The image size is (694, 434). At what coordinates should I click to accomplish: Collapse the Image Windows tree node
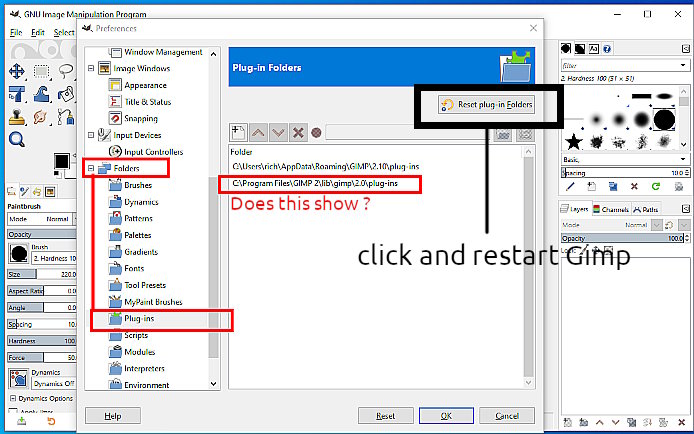click(91, 69)
